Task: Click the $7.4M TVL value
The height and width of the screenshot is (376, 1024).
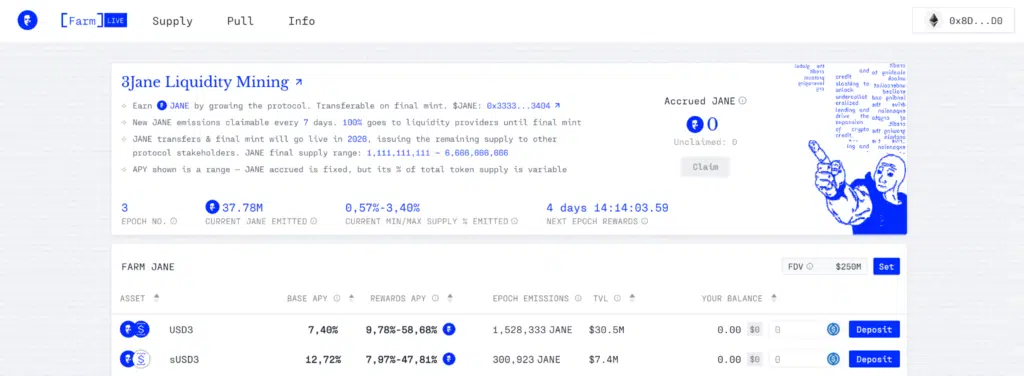Action: pyautogui.click(x=603, y=359)
